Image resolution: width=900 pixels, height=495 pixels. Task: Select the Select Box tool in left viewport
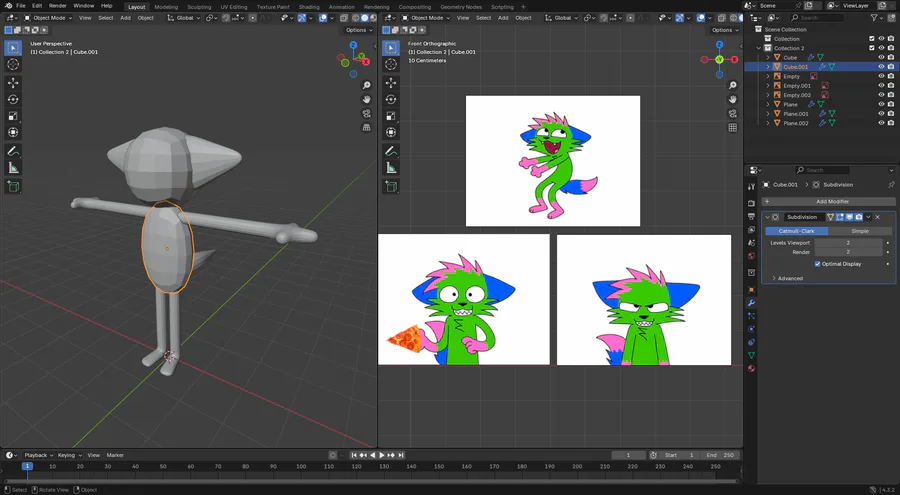13,48
